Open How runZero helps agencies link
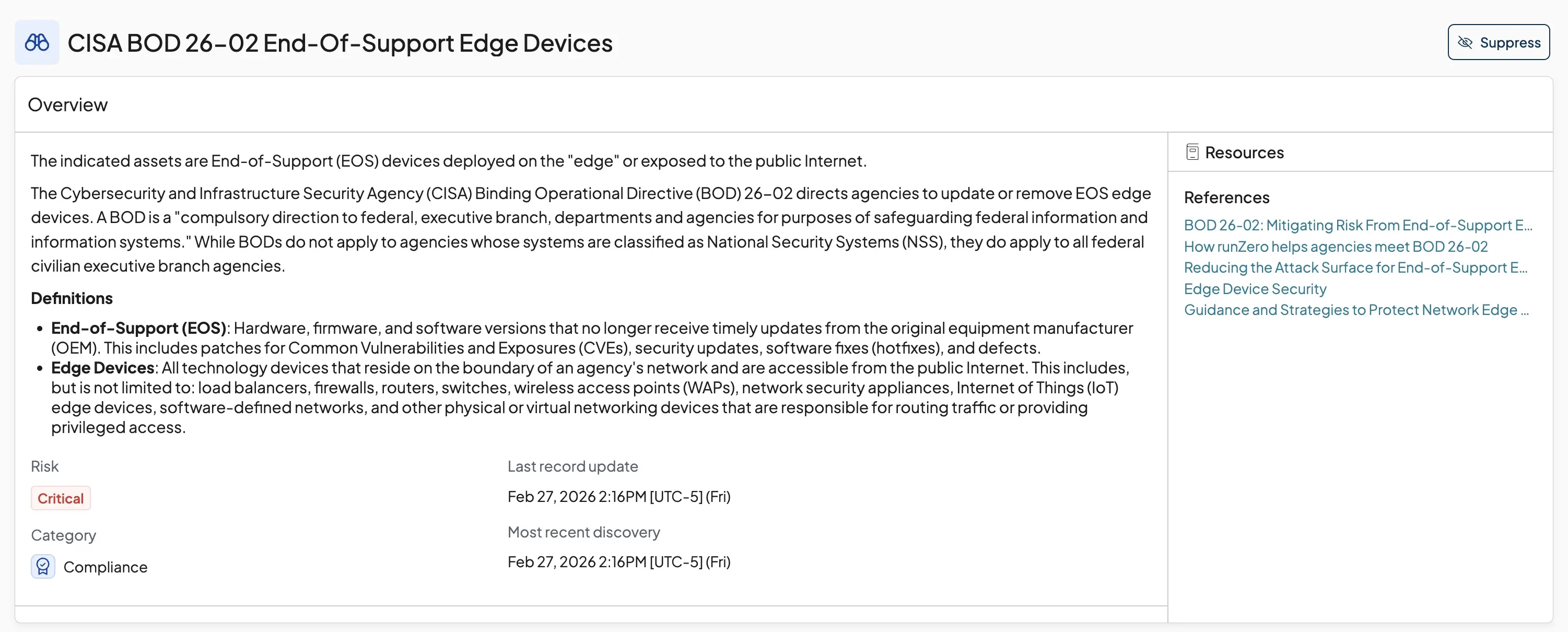Viewport: 1568px width, 632px height. (1336, 247)
